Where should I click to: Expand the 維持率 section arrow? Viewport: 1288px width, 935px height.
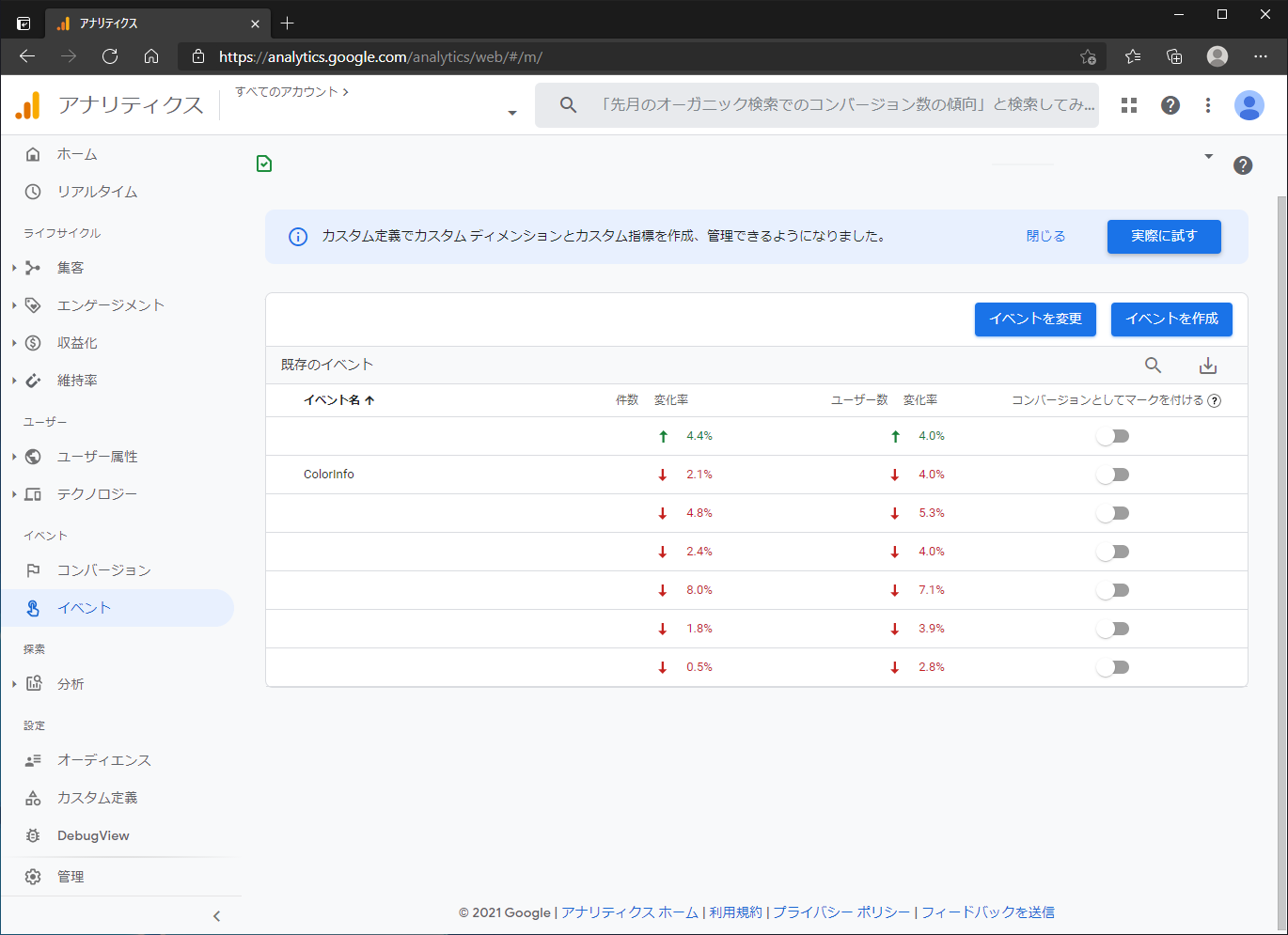tap(14, 381)
